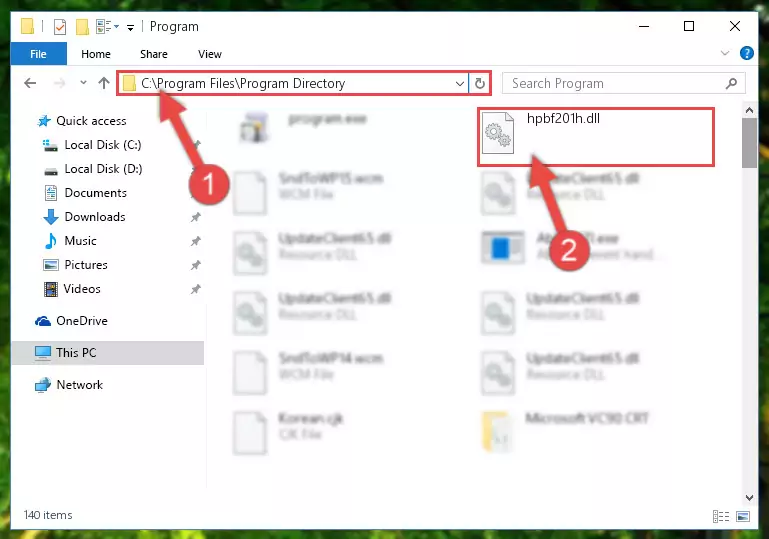
Task: Click the Properties quick access toolbar icon
Action: pyautogui.click(x=60, y=27)
